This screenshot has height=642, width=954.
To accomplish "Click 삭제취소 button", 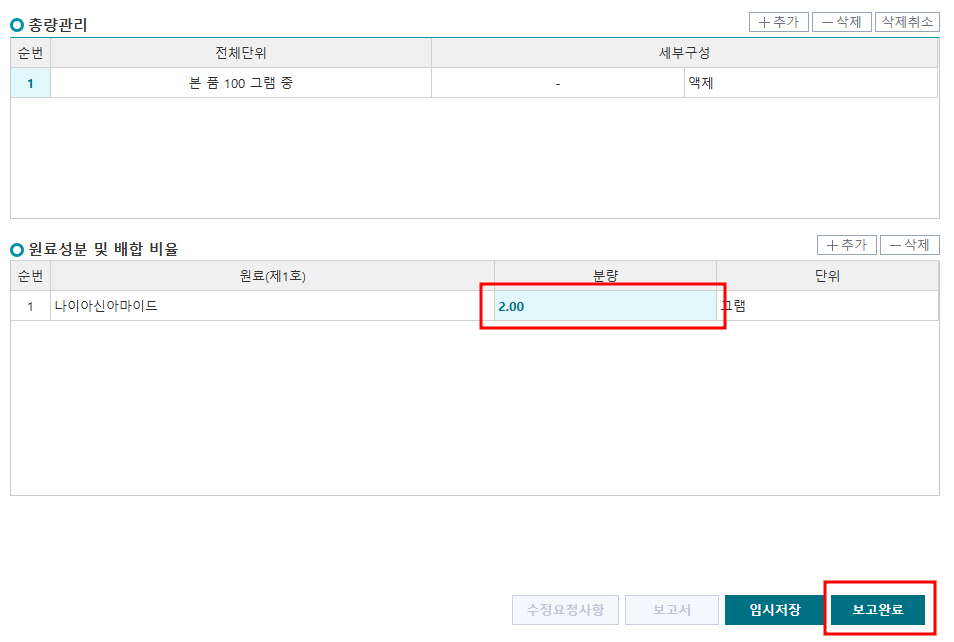I will pyautogui.click(x=907, y=22).
